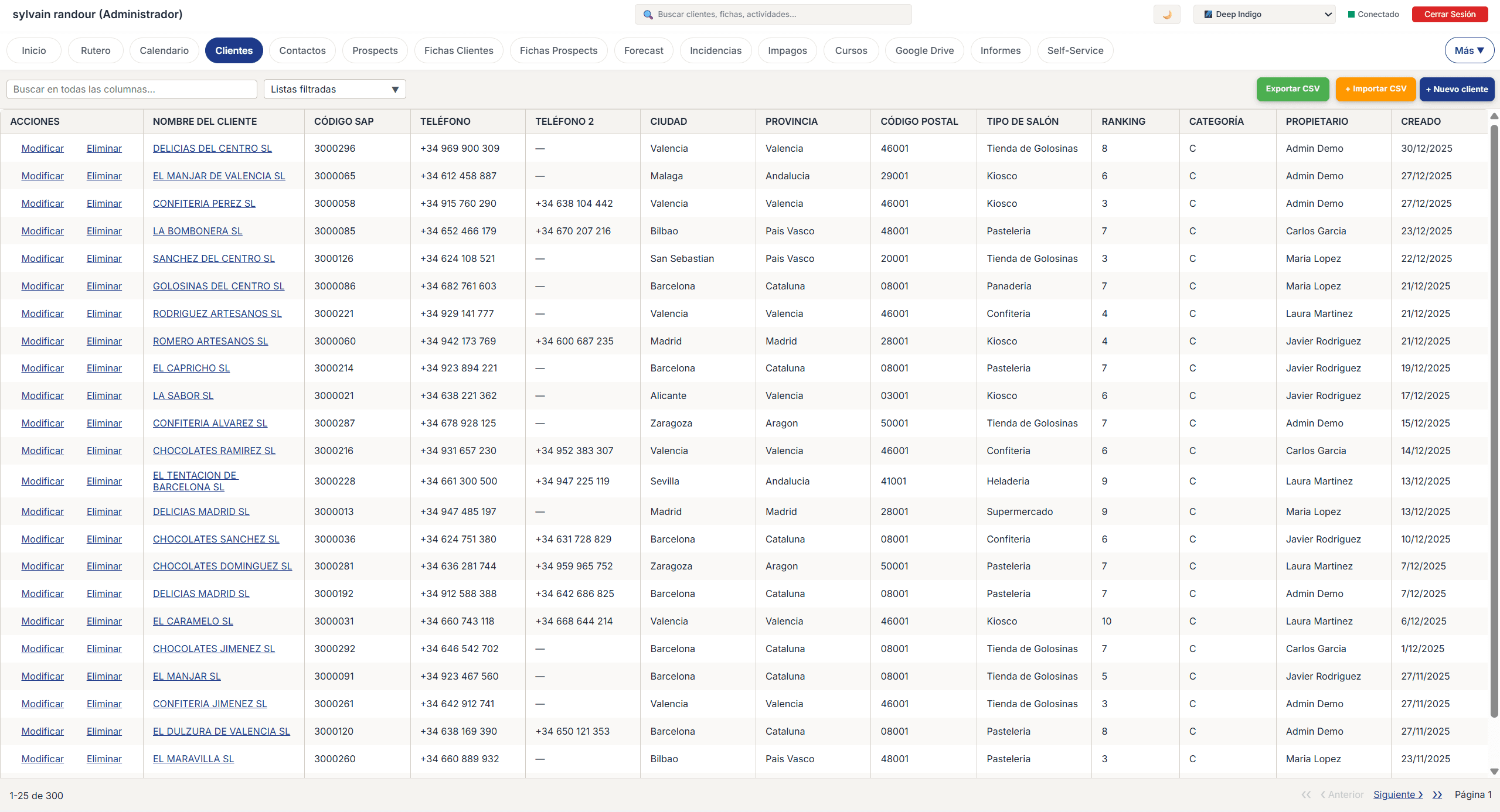Go to next page via Siguiente link
This screenshot has height=812, width=1500.
coord(1397,795)
